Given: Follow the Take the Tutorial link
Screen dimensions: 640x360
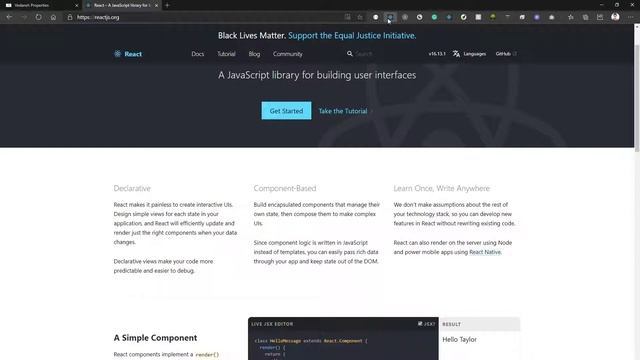Looking at the screenshot, I should tap(343, 111).
